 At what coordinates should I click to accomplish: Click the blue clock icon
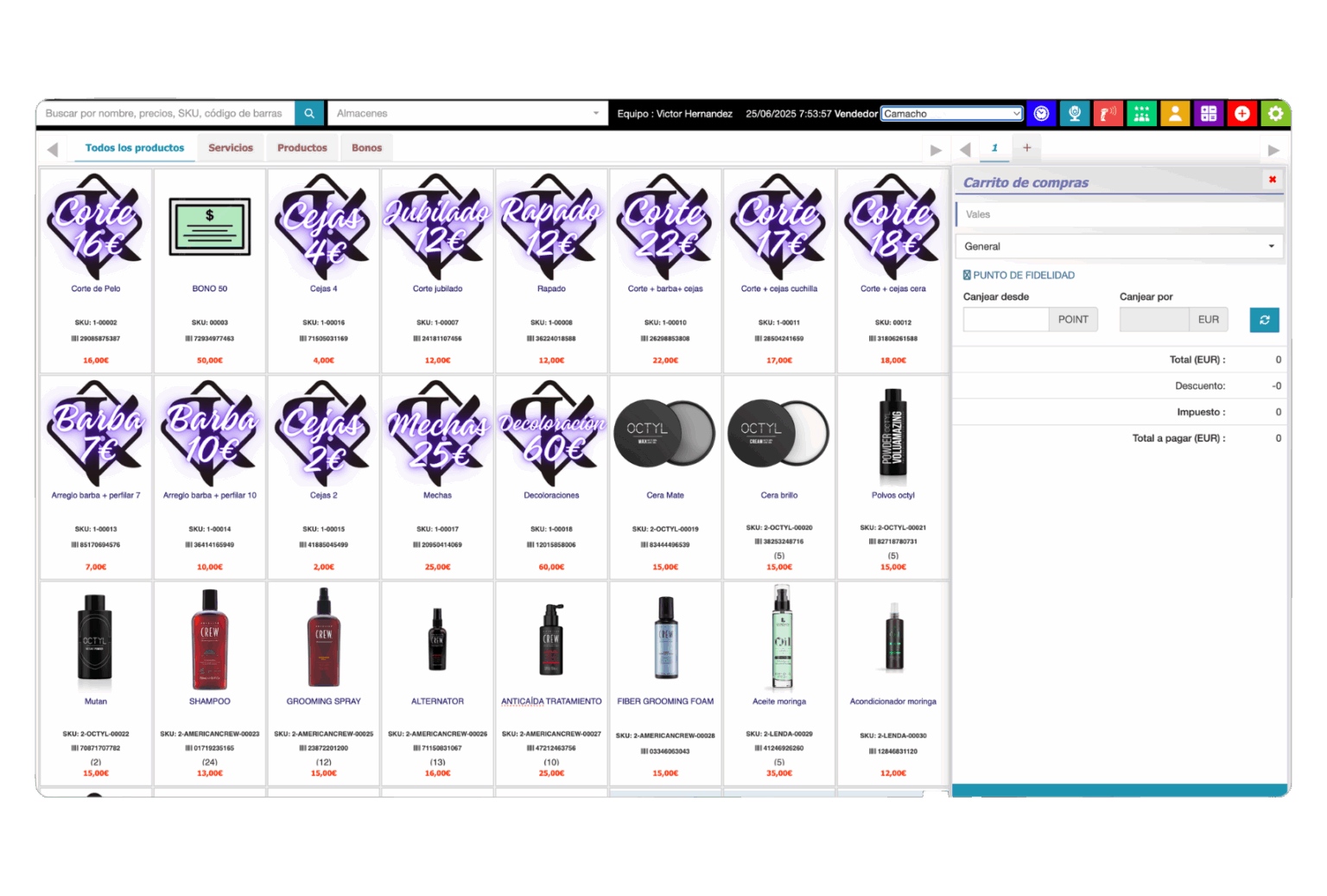click(x=1042, y=113)
